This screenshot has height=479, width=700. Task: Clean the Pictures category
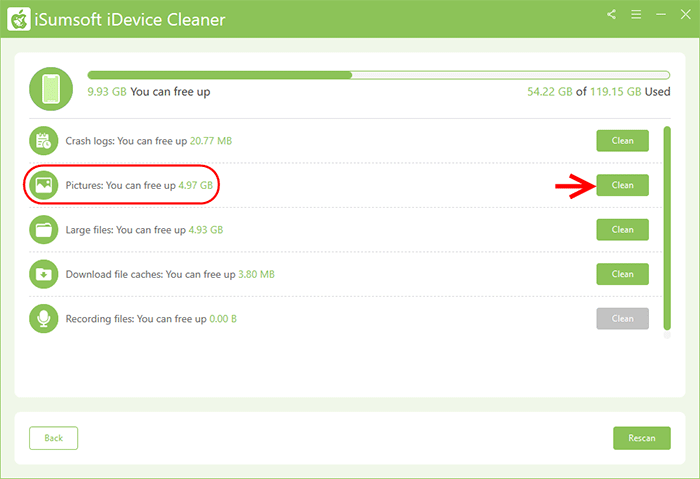(622, 185)
